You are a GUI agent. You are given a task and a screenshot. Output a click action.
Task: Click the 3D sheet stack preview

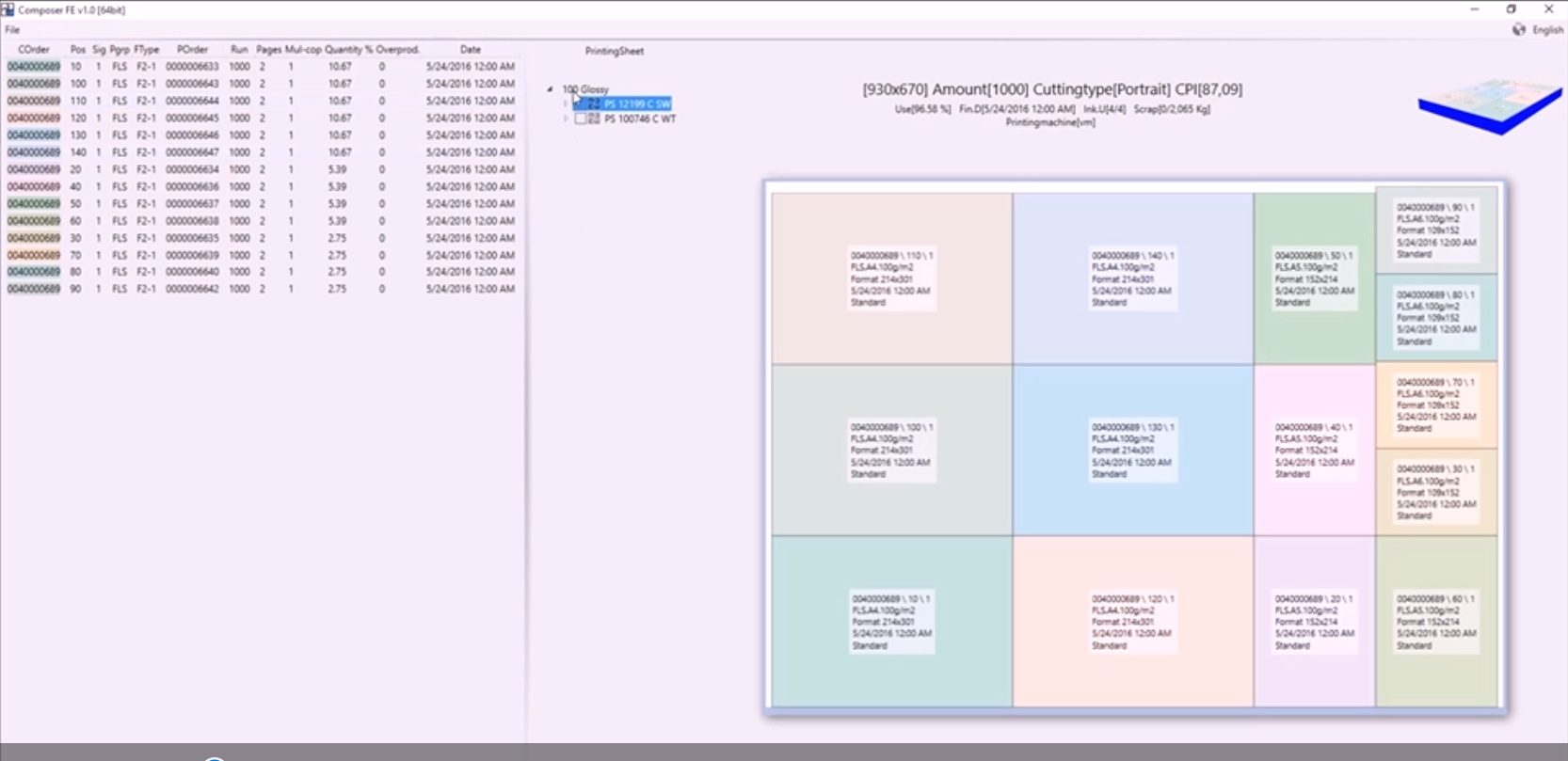[1489, 105]
